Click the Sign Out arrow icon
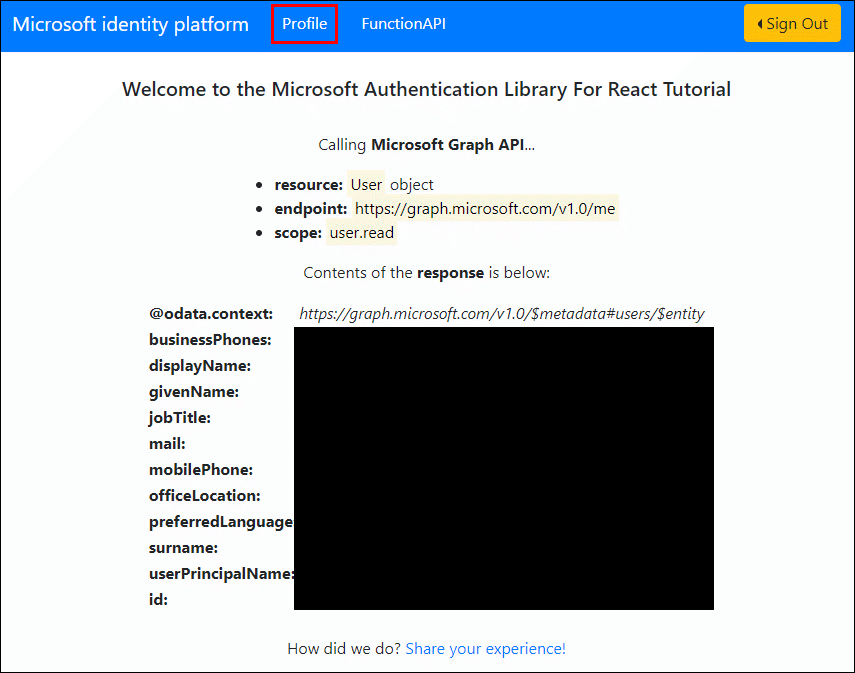 (760, 24)
